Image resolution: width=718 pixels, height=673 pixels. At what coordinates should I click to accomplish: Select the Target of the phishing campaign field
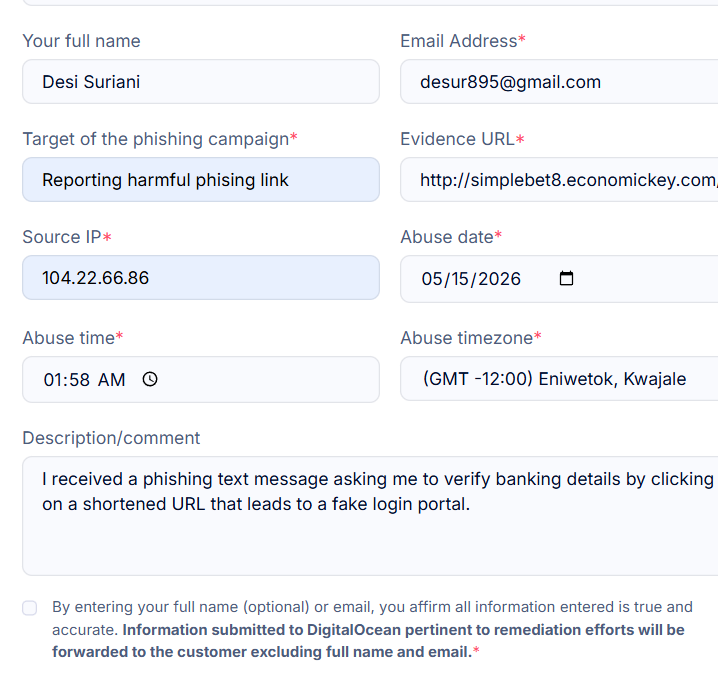click(201, 179)
